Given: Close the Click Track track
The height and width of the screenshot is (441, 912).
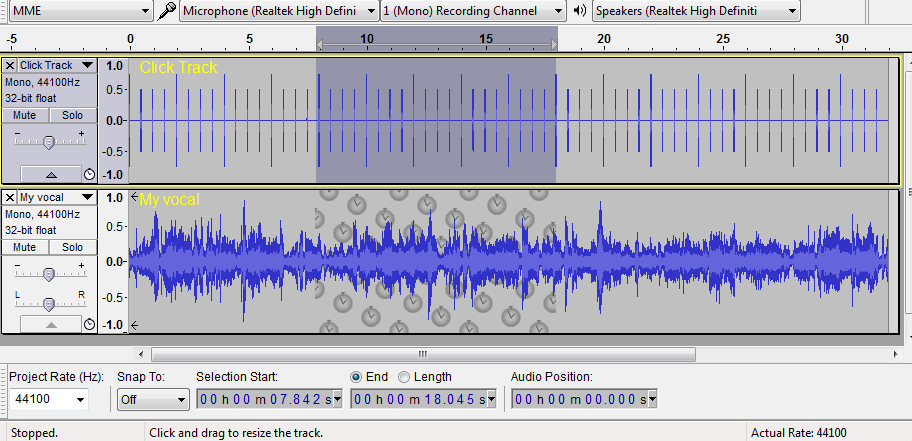Looking at the screenshot, I should pos(10,65).
